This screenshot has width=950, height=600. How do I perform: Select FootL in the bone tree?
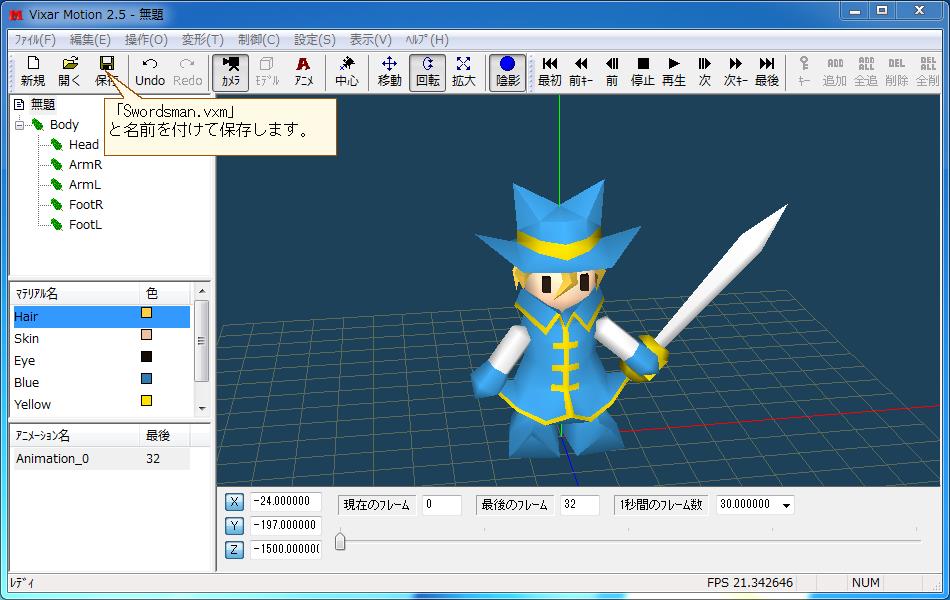tap(85, 224)
